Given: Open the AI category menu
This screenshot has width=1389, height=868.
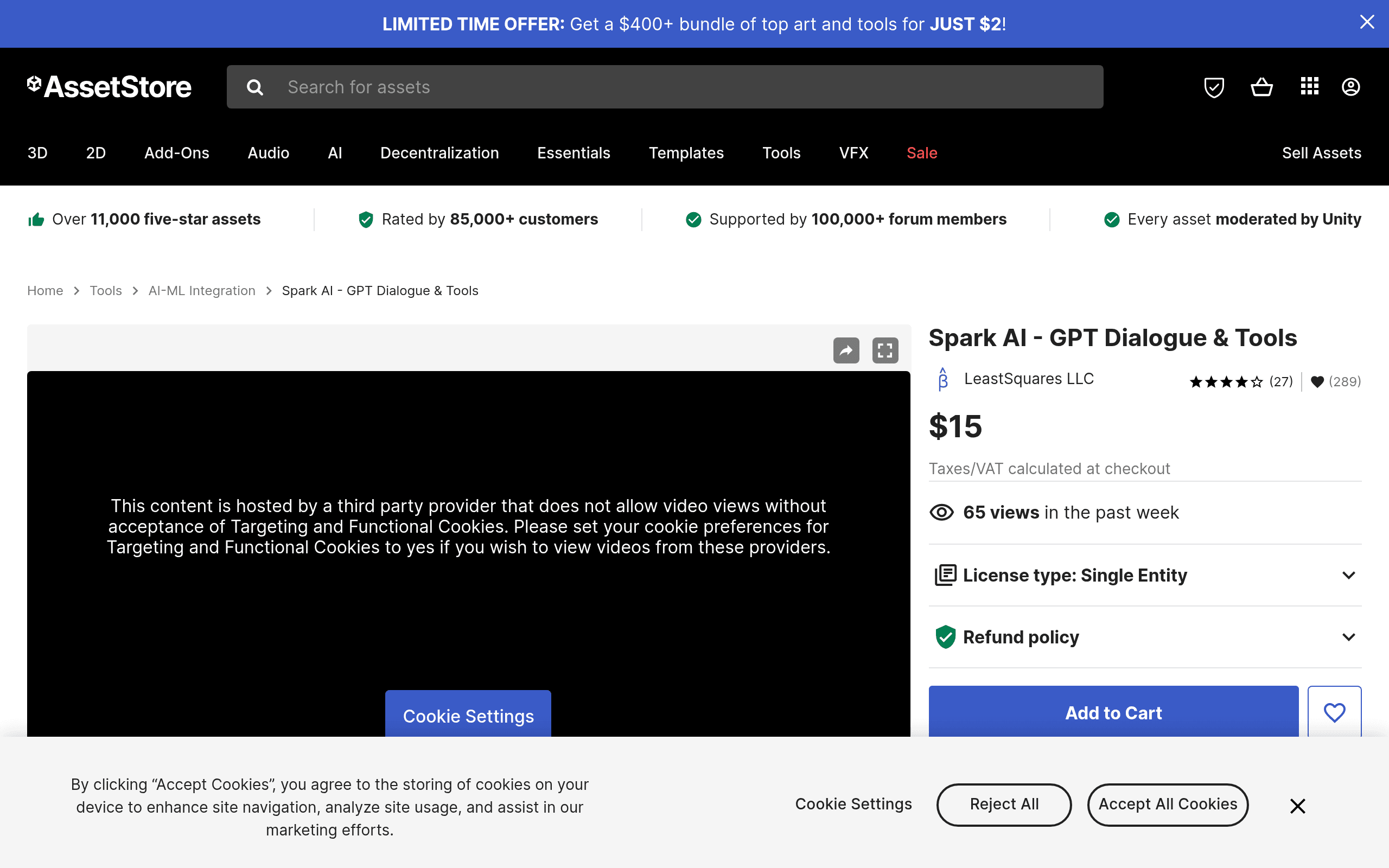Looking at the screenshot, I should pyautogui.click(x=335, y=152).
